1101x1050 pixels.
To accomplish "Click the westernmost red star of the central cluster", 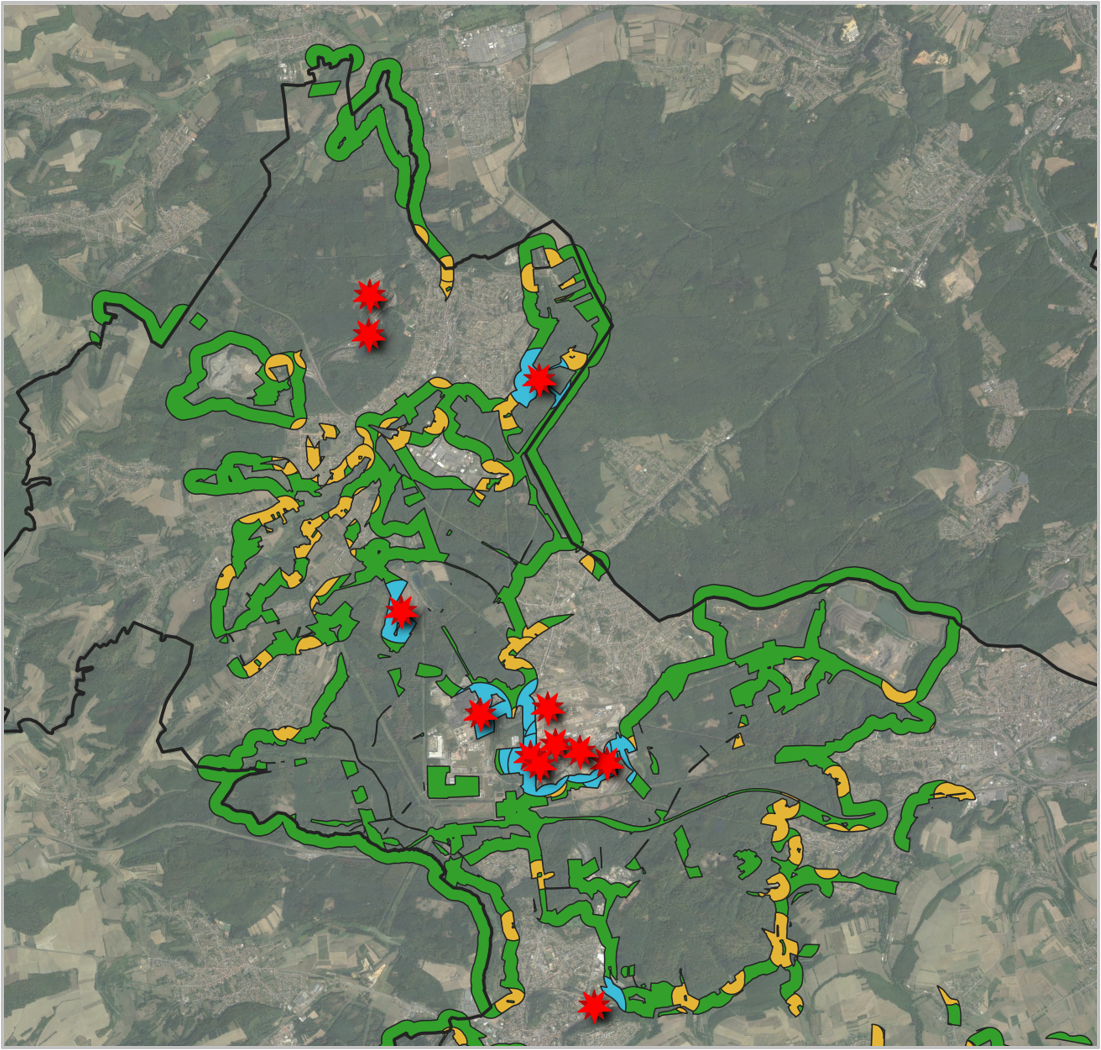I will click(480, 713).
